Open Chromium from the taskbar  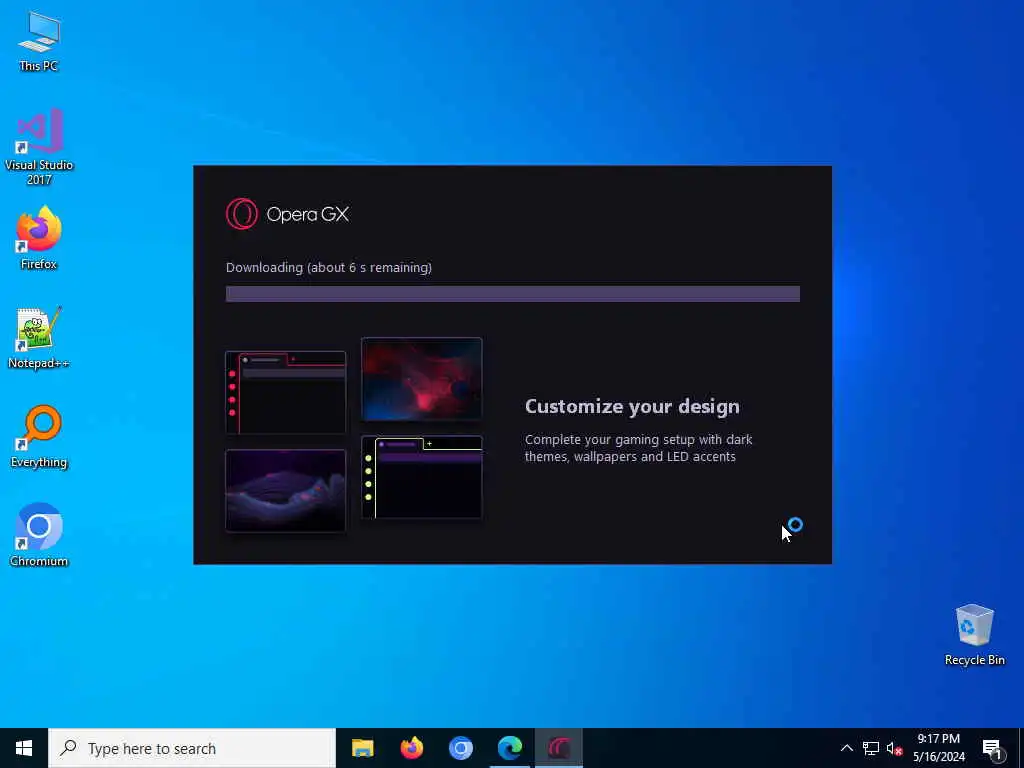(460, 748)
